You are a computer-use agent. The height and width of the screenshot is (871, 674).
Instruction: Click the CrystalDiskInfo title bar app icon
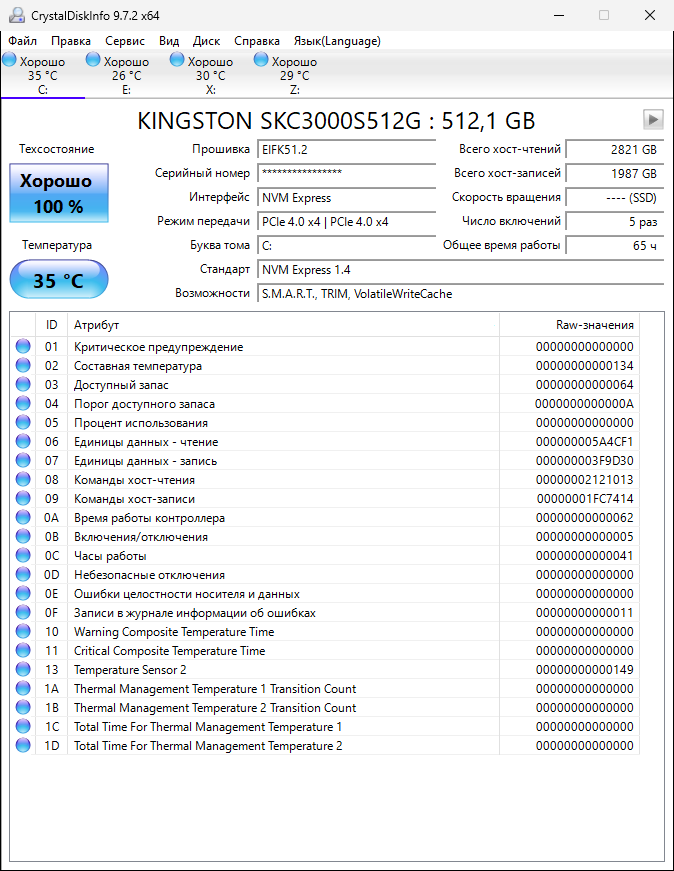(x=16, y=16)
